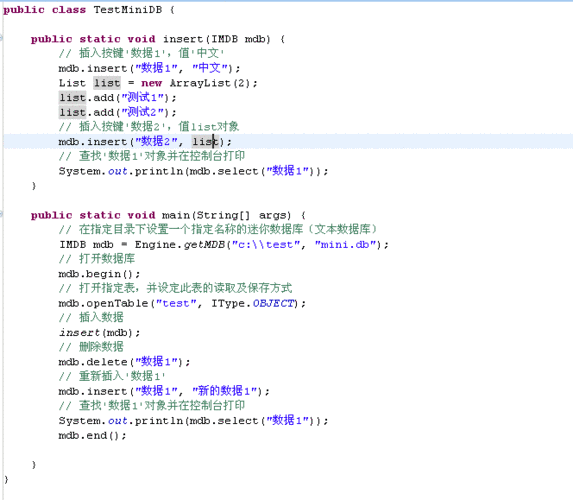Click the comment 重新插入'数据1'
573x500 pixels.
click(112, 376)
